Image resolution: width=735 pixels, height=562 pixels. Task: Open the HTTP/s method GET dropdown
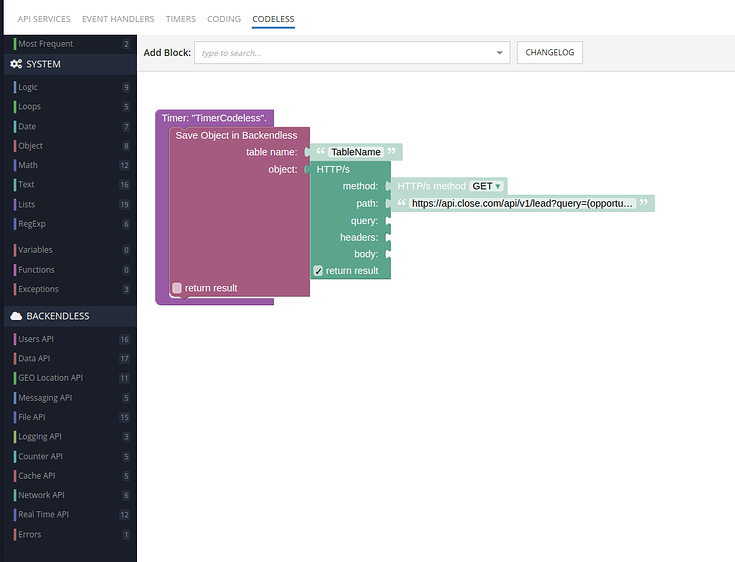487,186
